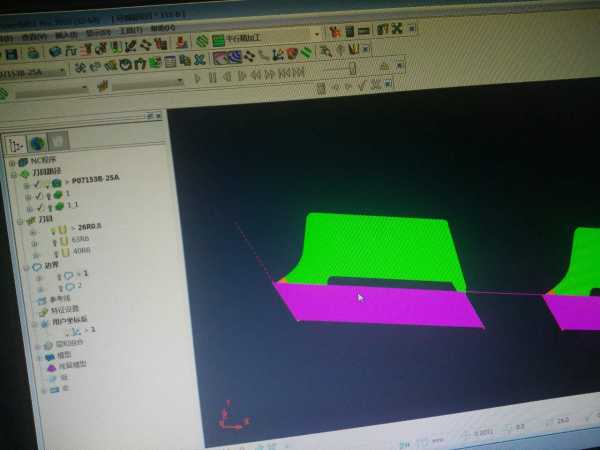Click the orange icon right of the strategy dropdown
Viewport: 600px width, 450px height.
(335, 33)
